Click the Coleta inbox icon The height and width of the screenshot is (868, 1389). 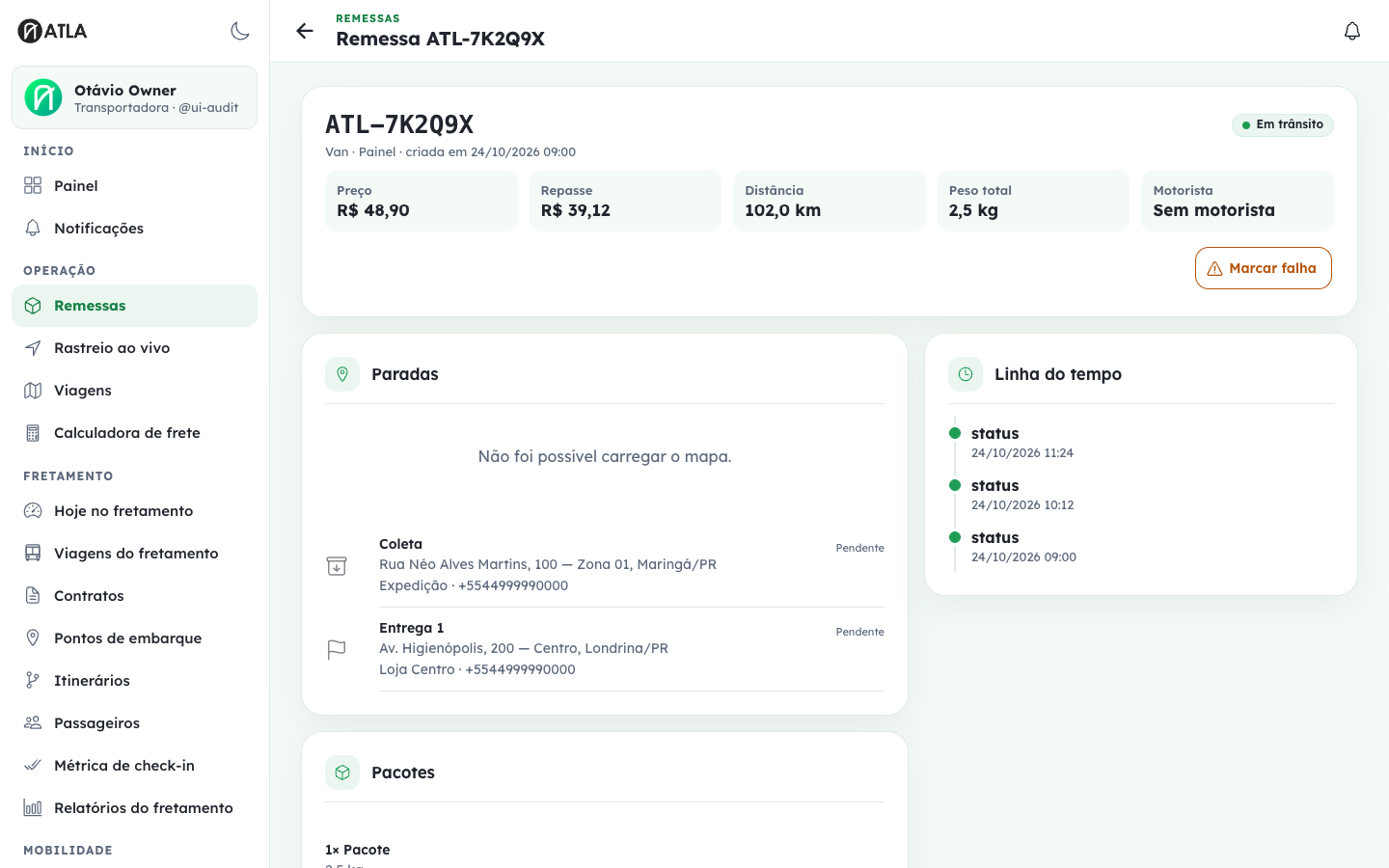pyautogui.click(x=337, y=566)
